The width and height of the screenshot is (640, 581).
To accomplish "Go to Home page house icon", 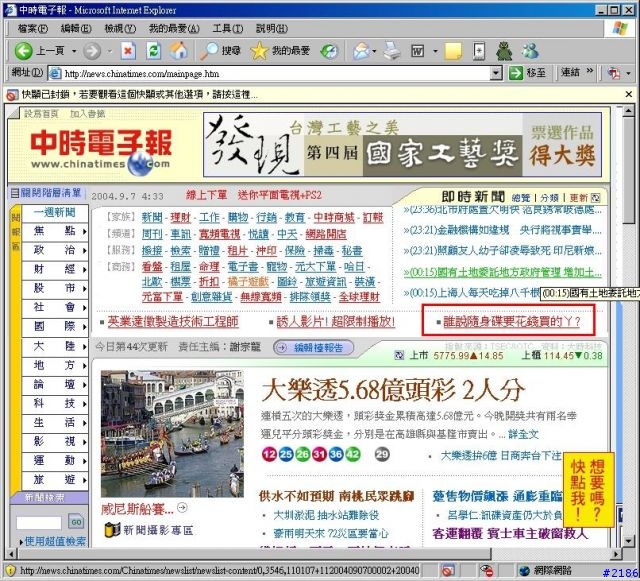I will pos(179,51).
